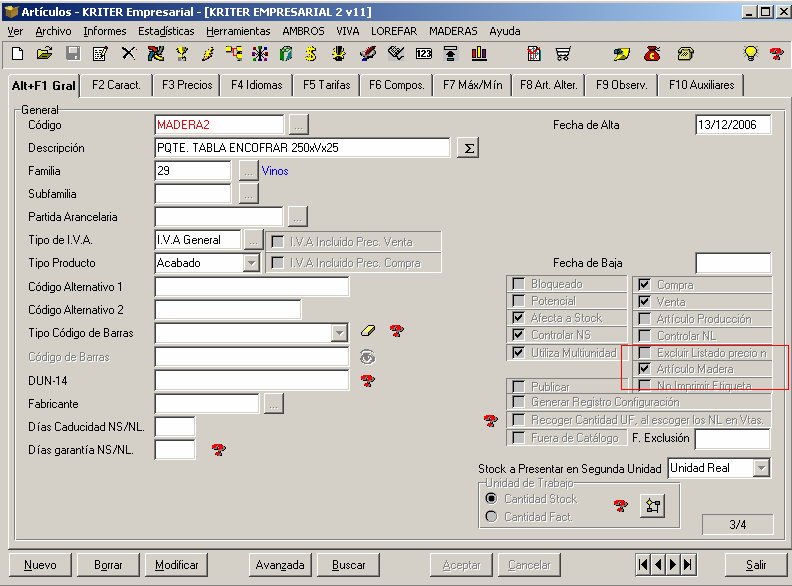Enable Fuera de Catálogo checkbox
Viewport: 792px width, 586px height.
pyautogui.click(x=518, y=437)
